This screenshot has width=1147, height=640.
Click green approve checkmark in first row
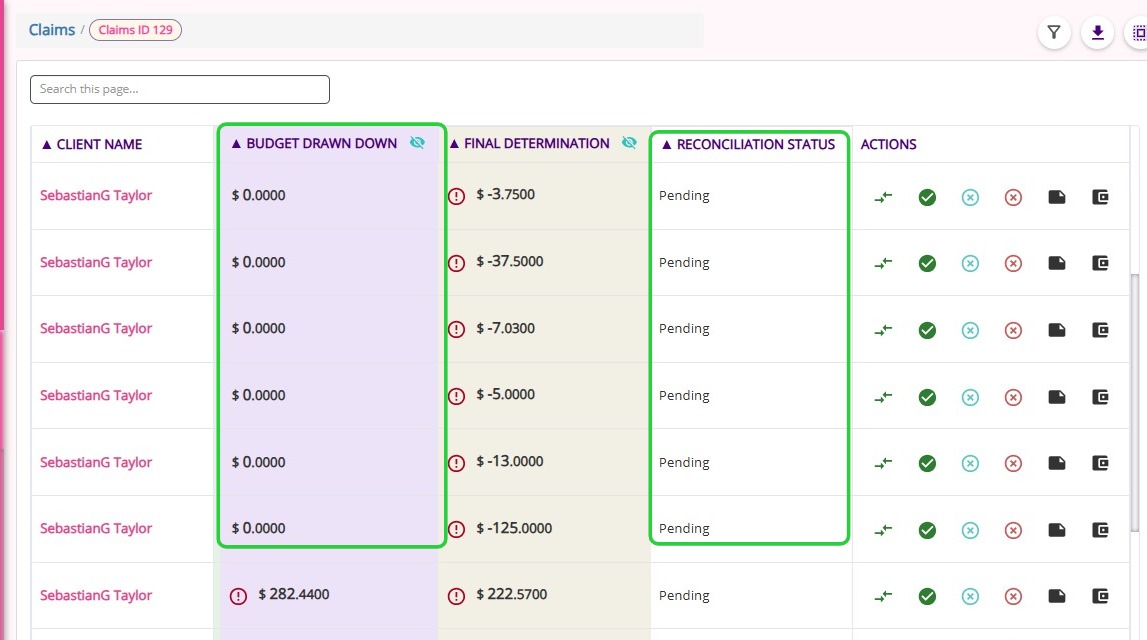pyautogui.click(x=927, y=197)
